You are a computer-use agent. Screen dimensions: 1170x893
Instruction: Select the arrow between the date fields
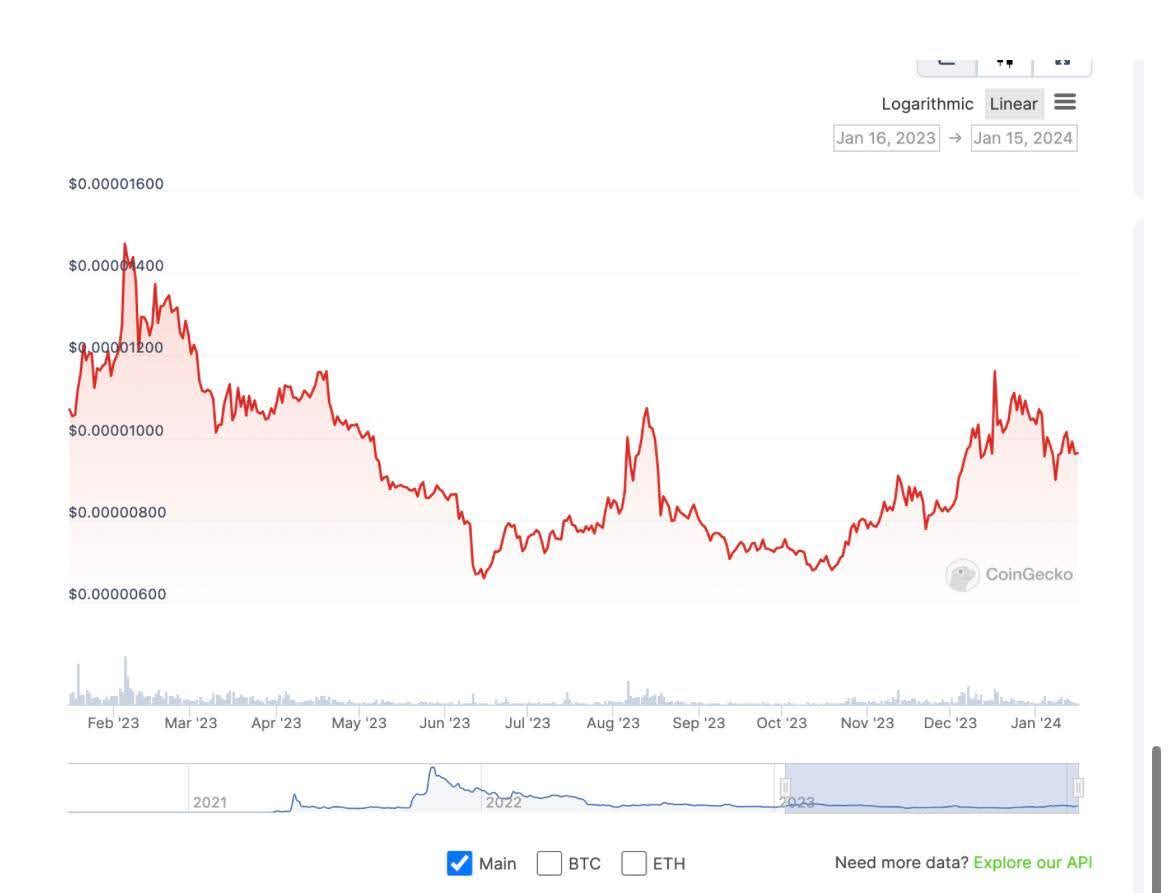(955, 138)
